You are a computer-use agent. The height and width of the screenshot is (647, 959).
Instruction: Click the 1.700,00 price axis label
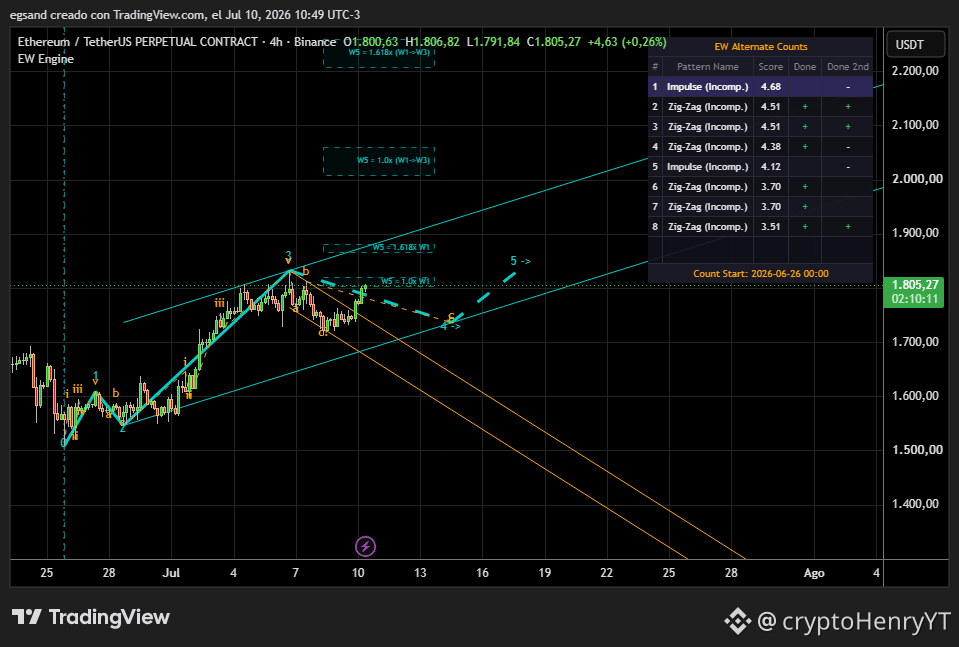pyautogui.click(x=915, y=341)
